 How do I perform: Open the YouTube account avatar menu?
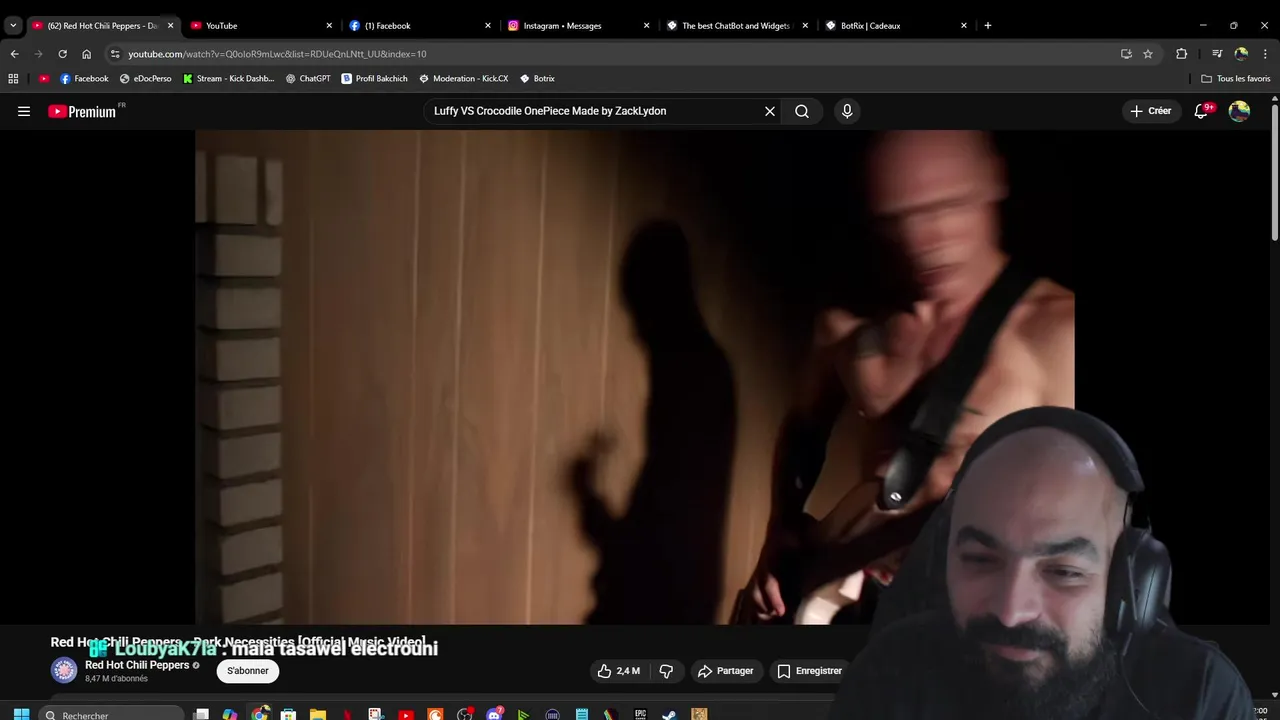[x=1239, y=111]
